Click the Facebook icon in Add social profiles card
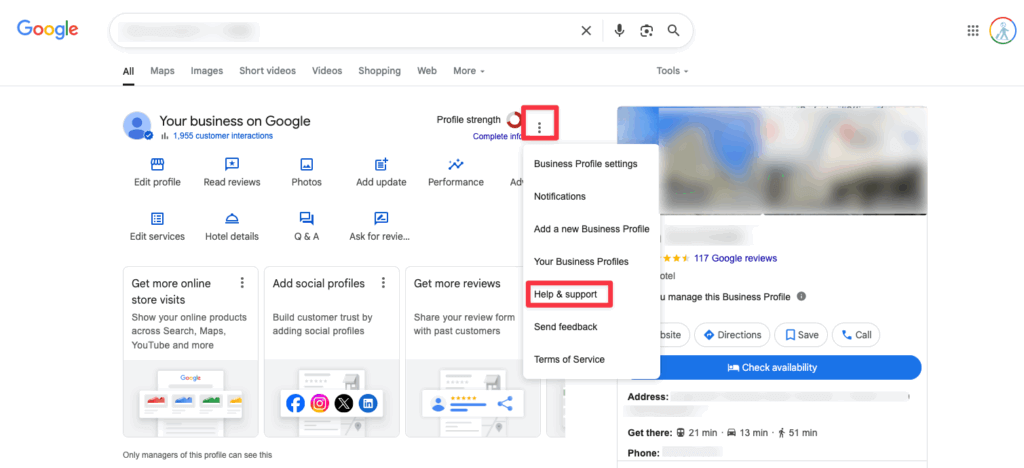This screenshot has width=1024, height=468. point(295,403)
